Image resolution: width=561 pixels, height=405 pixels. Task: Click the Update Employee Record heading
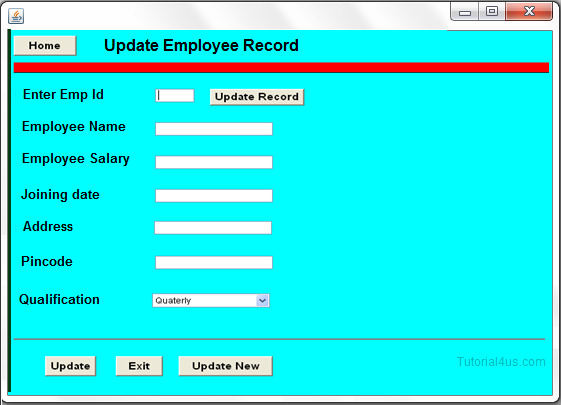pyautogui.click(x=201, y=45)
